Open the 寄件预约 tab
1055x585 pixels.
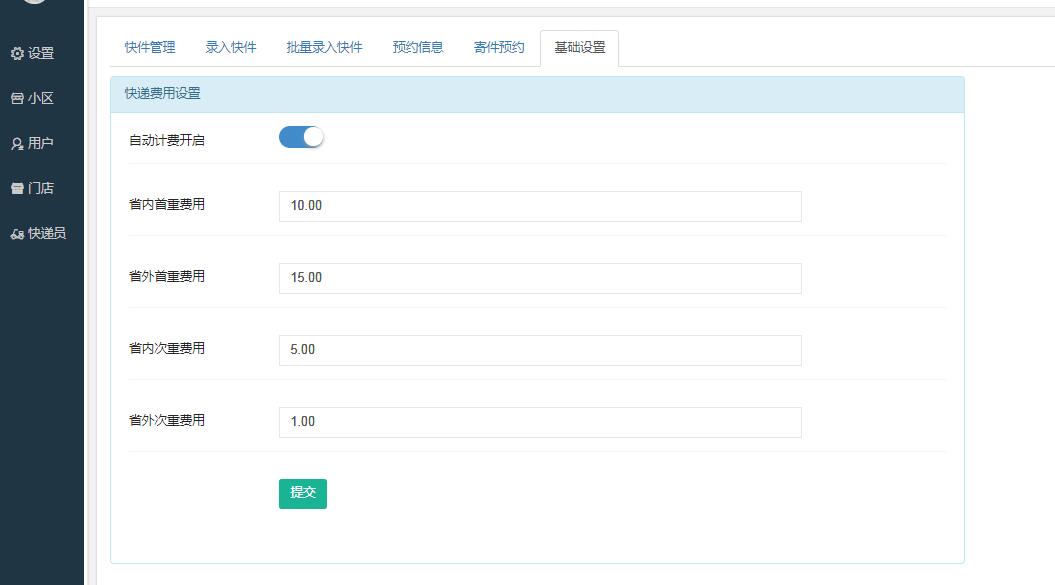click(x=498, y=46)
